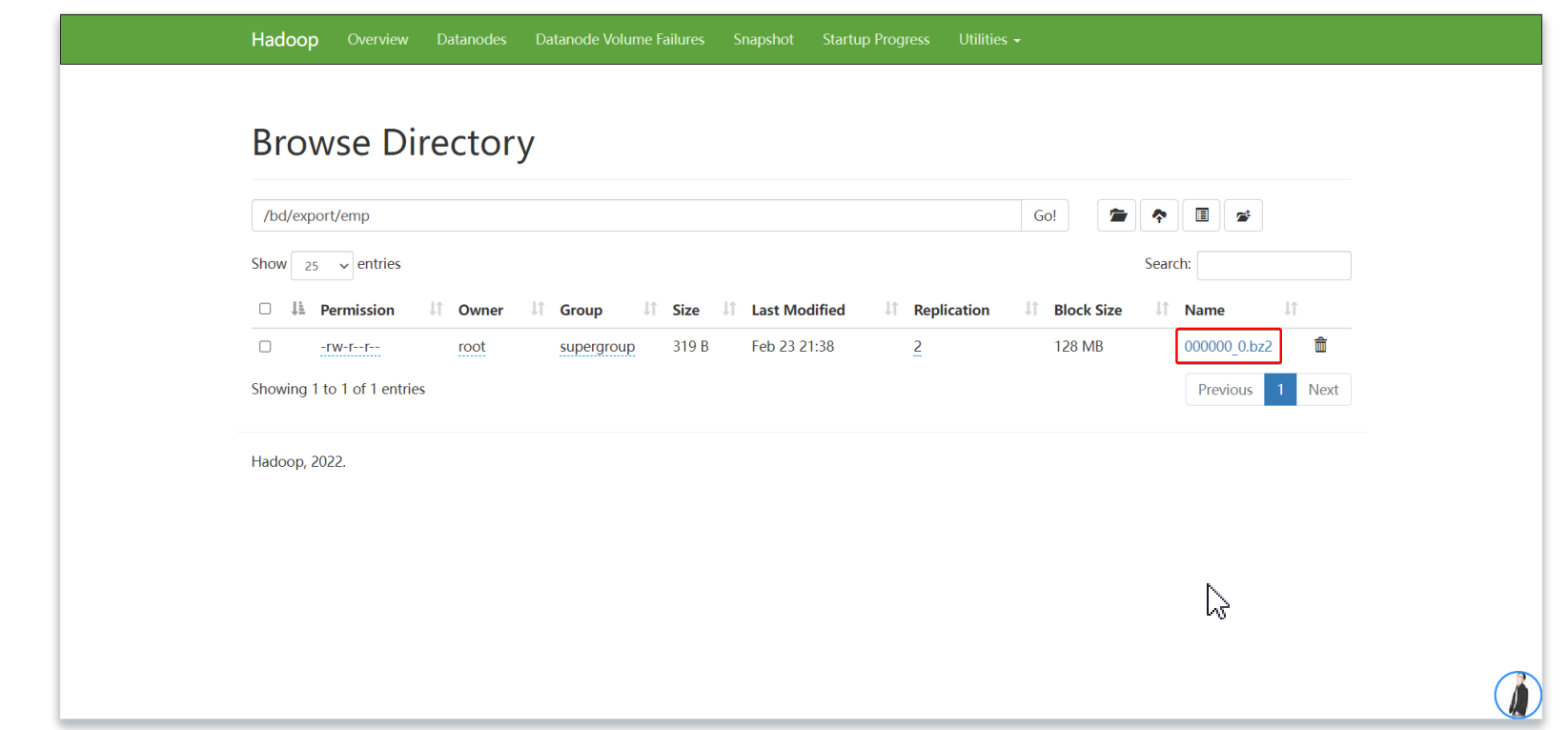Sort table by Block Size column
This screenshot has height=730, width=1568.
(x=1088, y=310)
